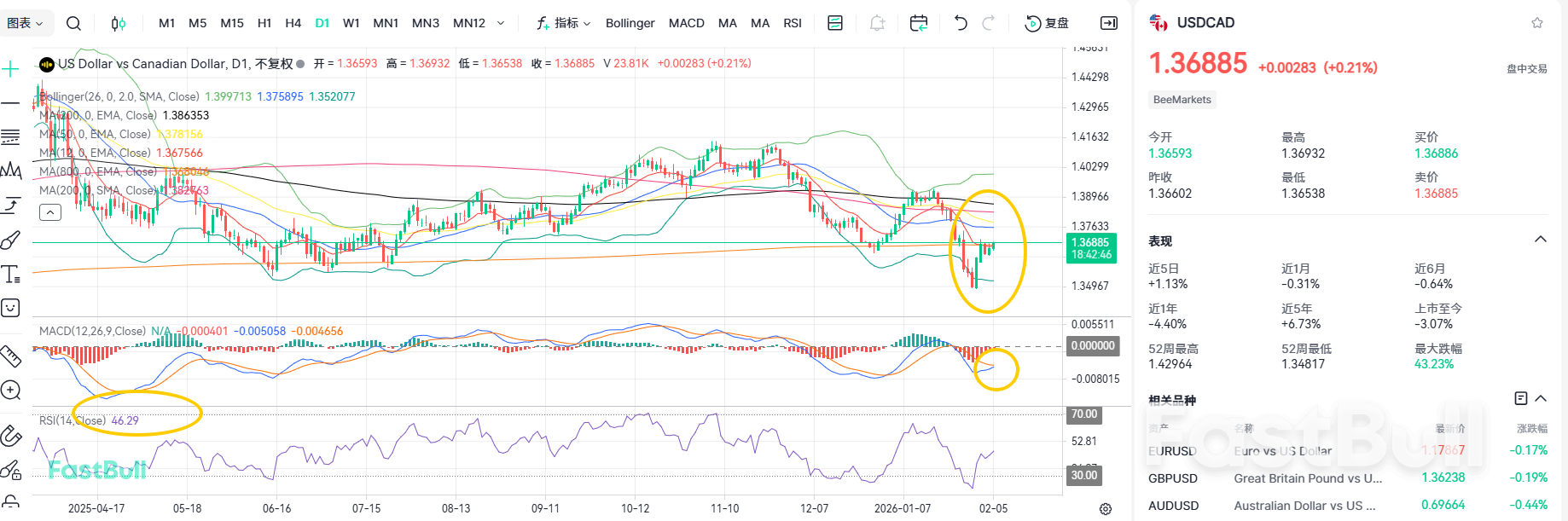Viewport: 1568px width, 521px height.
Task: Add the RSI indicator shortcut
Action: coord(793,23)
